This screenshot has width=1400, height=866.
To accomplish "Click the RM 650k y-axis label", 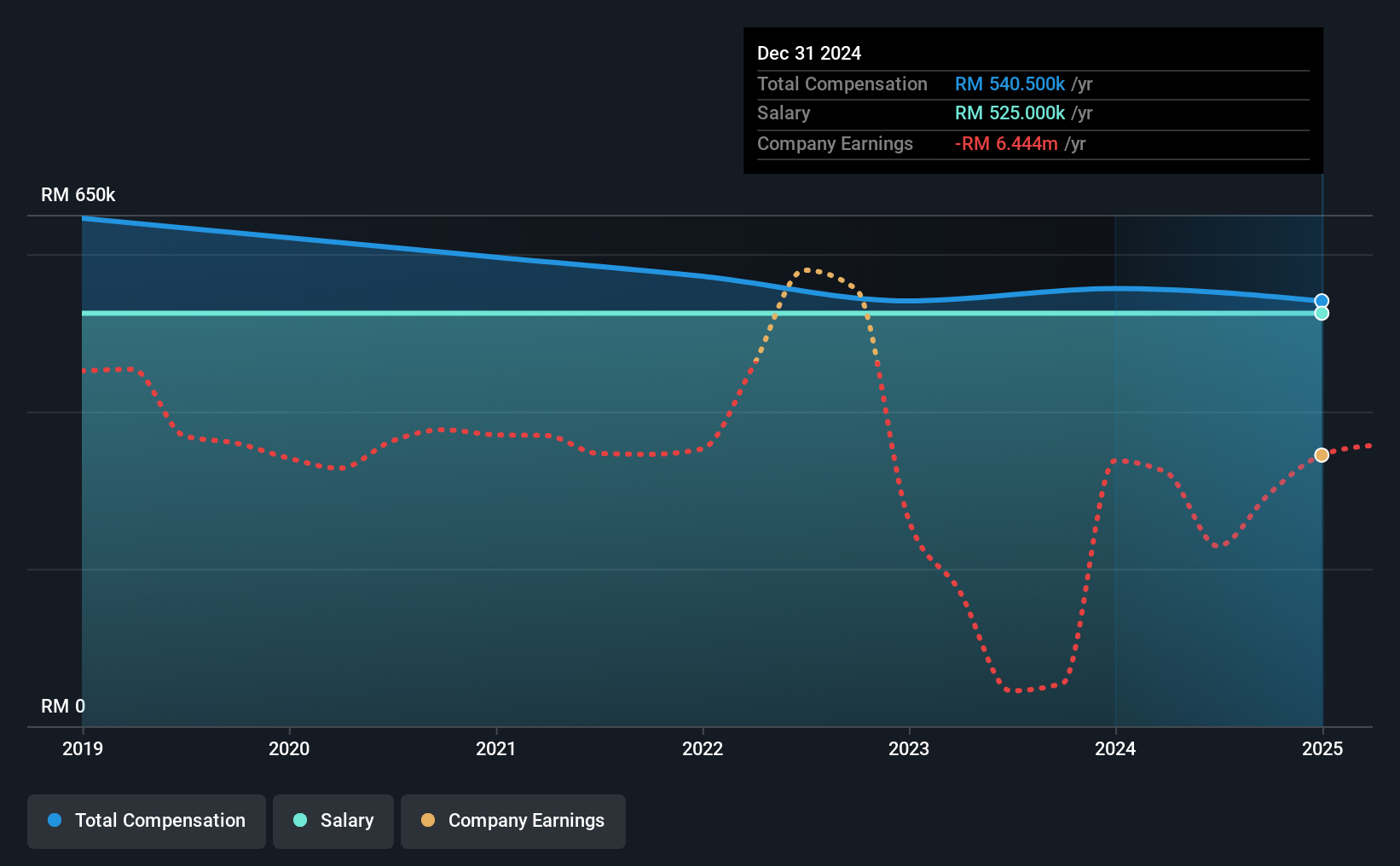I will (78, 195).
